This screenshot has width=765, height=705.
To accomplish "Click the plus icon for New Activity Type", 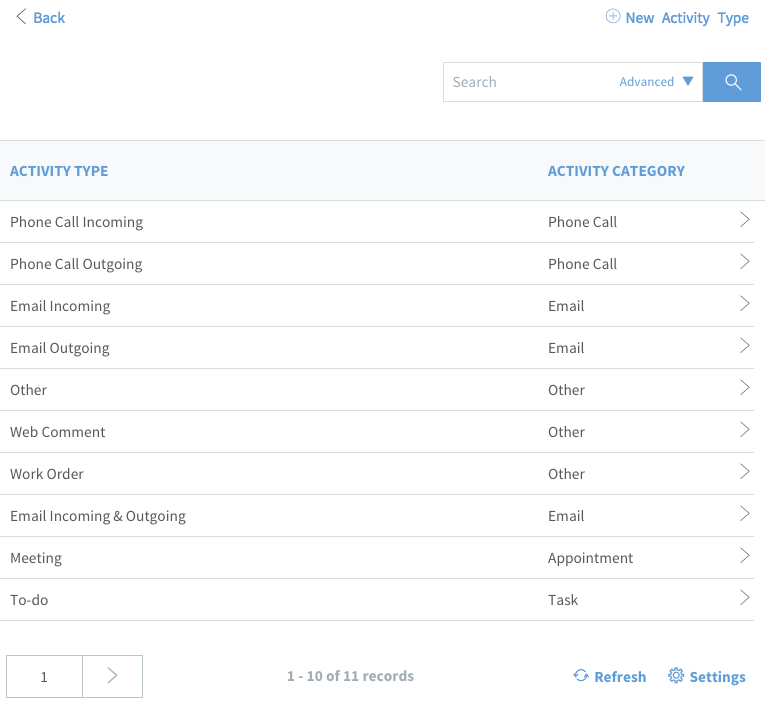I will pos(613,17).
